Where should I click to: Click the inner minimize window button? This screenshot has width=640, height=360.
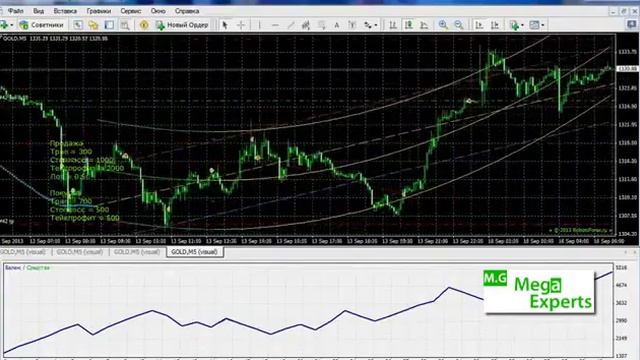pyautogui.click(x=613, y=12)
